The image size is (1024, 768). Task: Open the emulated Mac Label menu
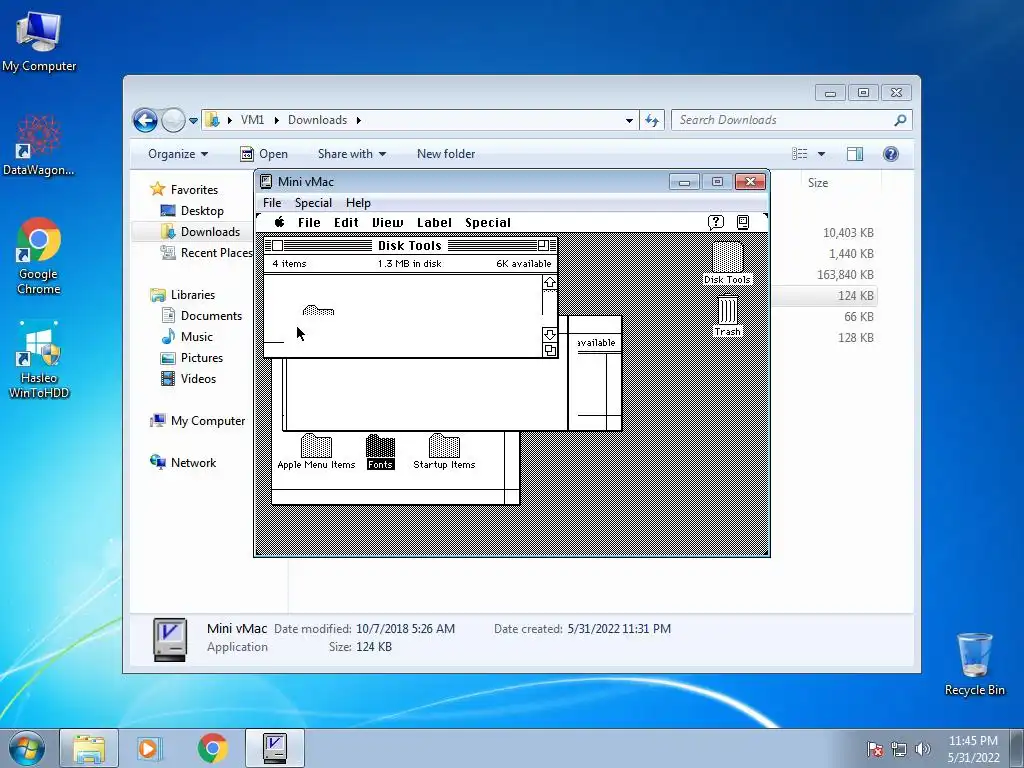click(x=434, y=223)
